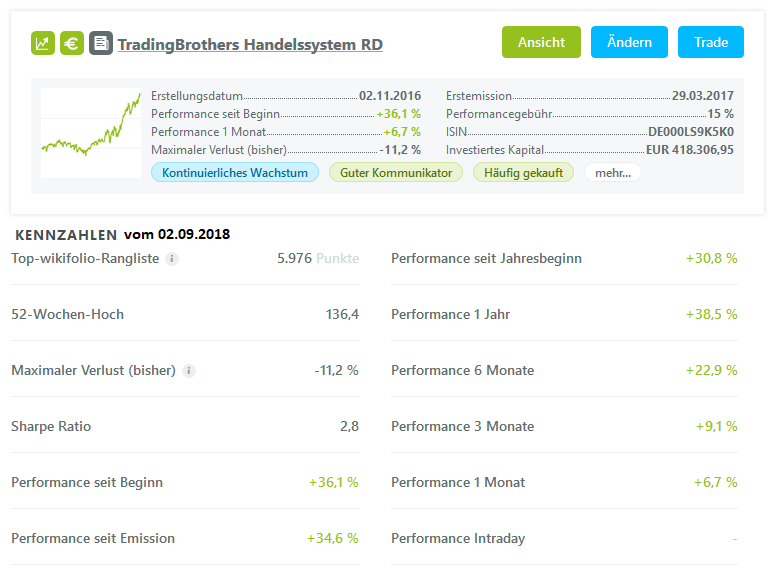This screenshot has height=575, width=774.
Task: Click the info icon next to Maximaler Verlust (bisher)
Action: tap(189, 371)
